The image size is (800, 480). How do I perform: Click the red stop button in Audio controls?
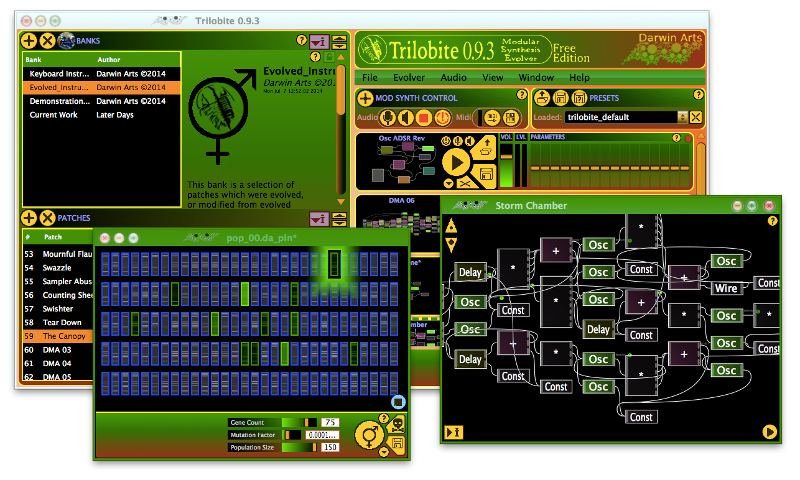tap(425, 117)
